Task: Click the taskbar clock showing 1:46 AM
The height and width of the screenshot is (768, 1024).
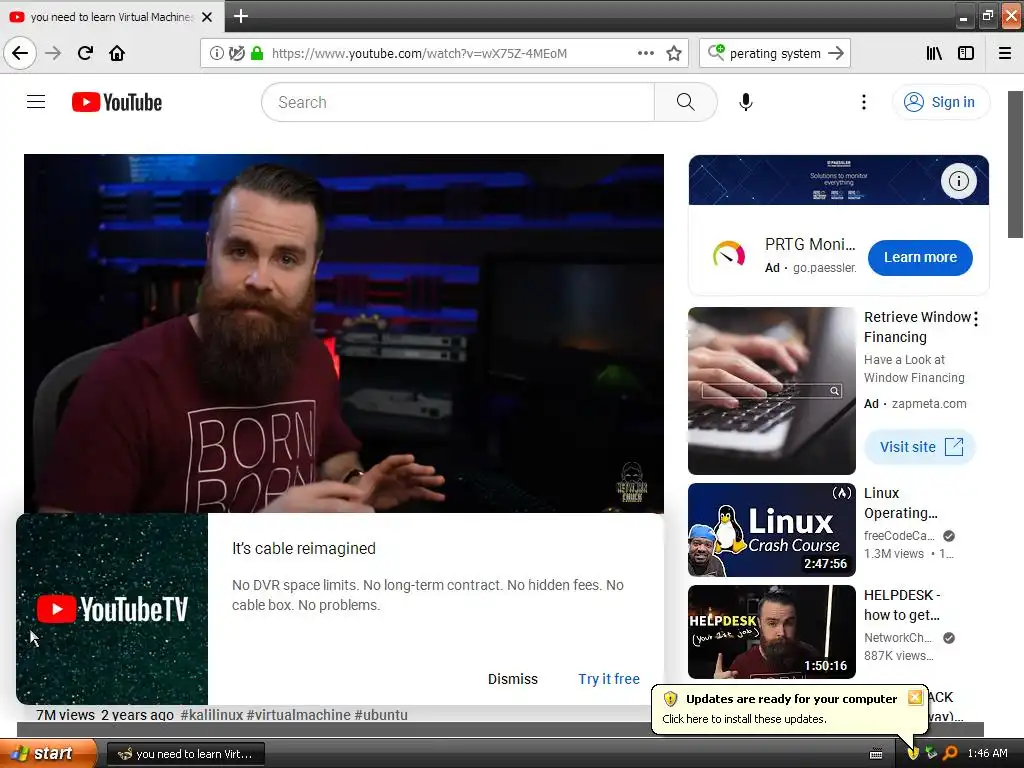Action: tap(987, 753)
